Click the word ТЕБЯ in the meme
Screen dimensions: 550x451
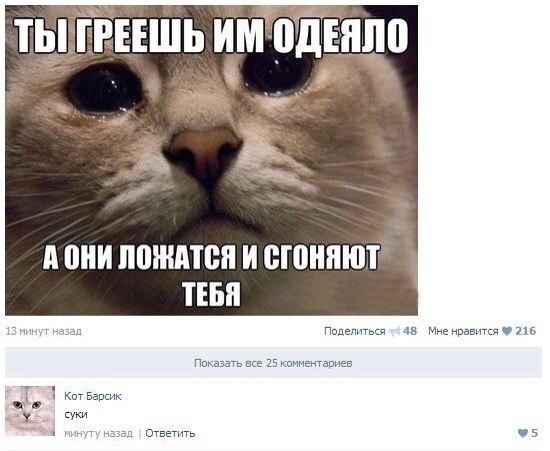212,294
